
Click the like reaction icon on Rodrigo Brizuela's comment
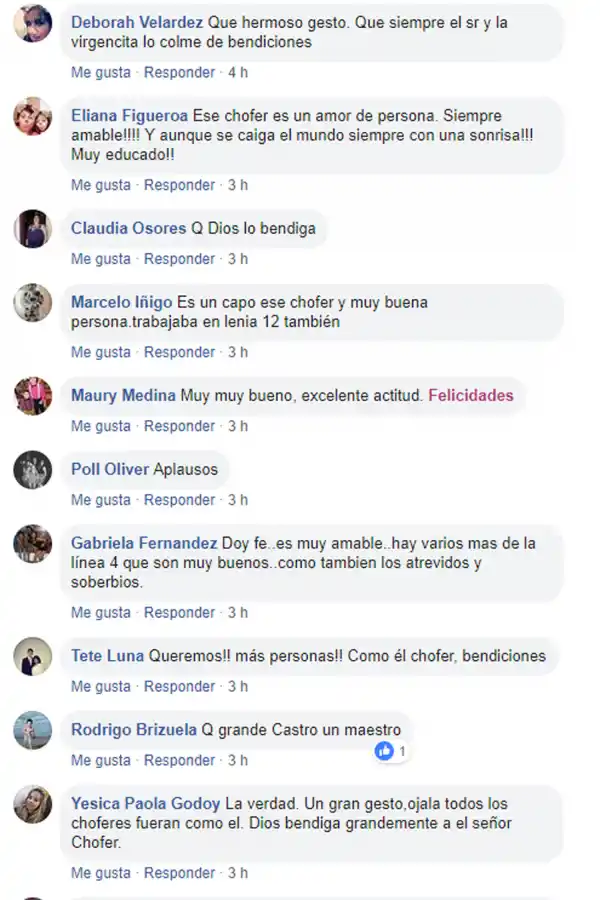click(x=384, y=750)
